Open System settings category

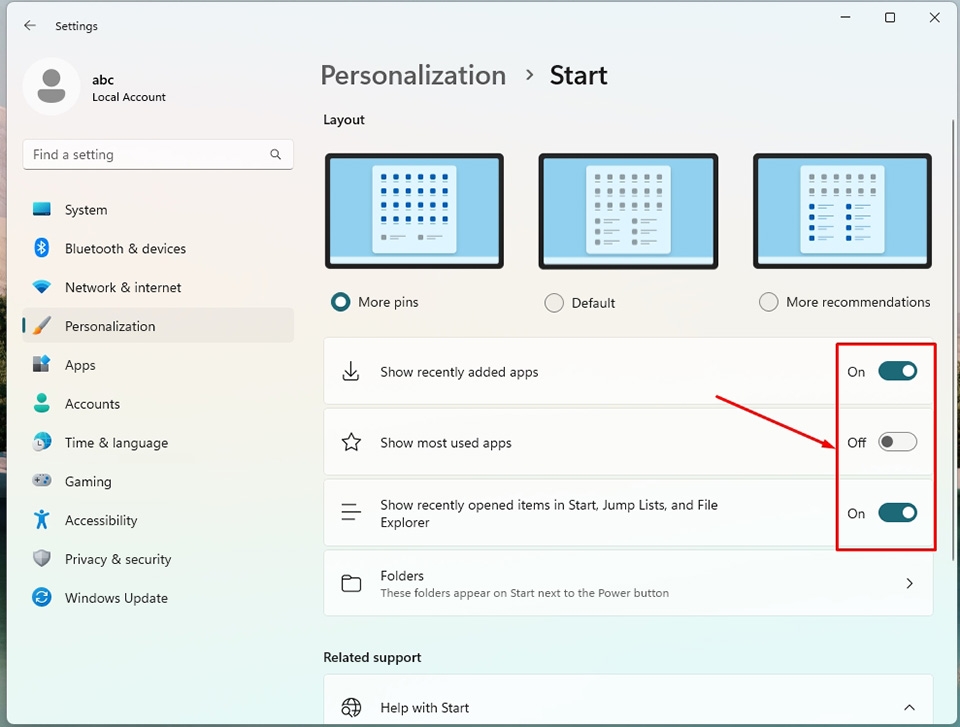[x=158, y=209]
